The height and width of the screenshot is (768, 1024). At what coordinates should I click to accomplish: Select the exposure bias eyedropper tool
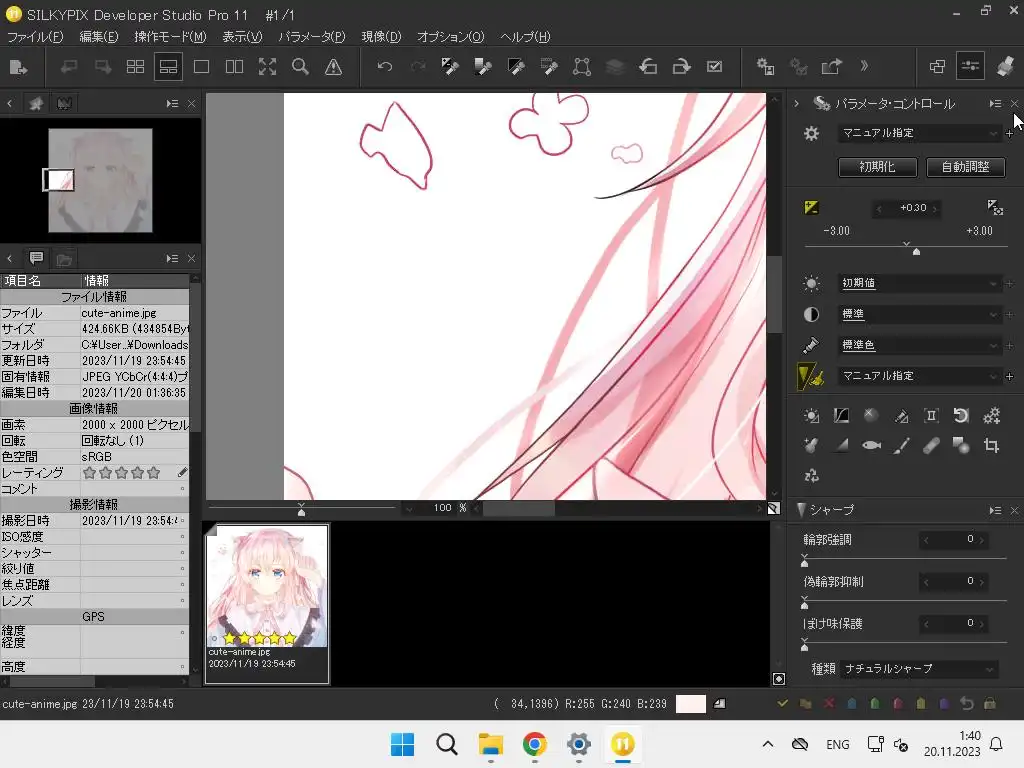(450, 67)
